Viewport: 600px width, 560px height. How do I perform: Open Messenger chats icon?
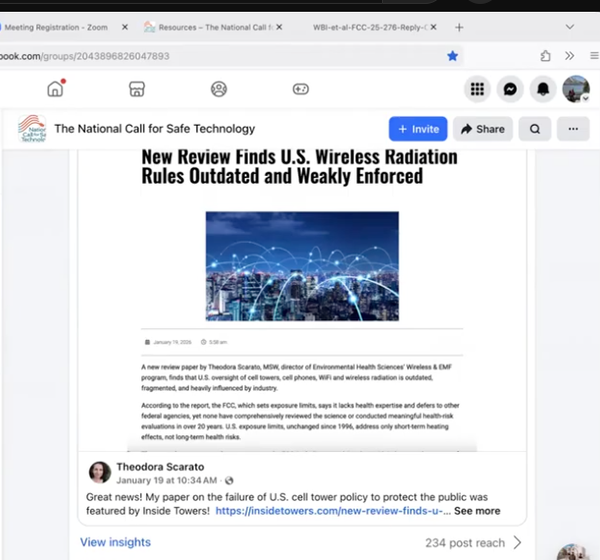coord(511,89)
